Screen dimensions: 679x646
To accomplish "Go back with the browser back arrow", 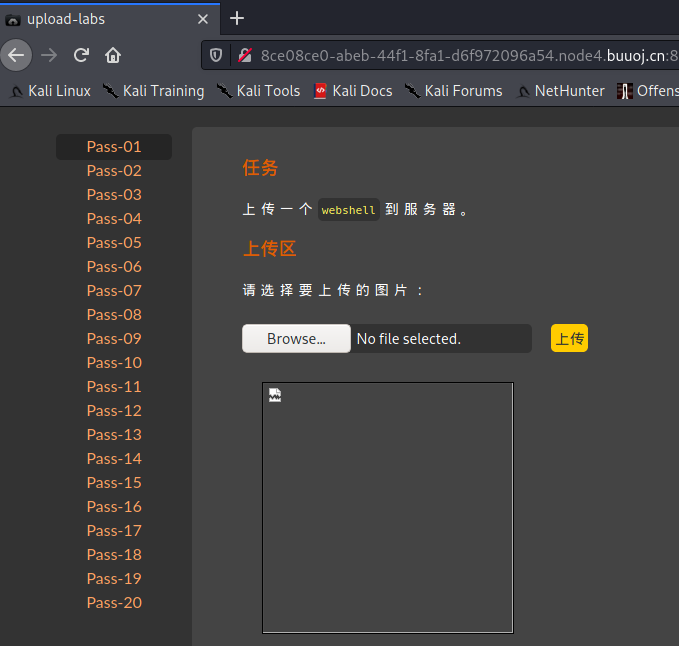I will point(16,55).
